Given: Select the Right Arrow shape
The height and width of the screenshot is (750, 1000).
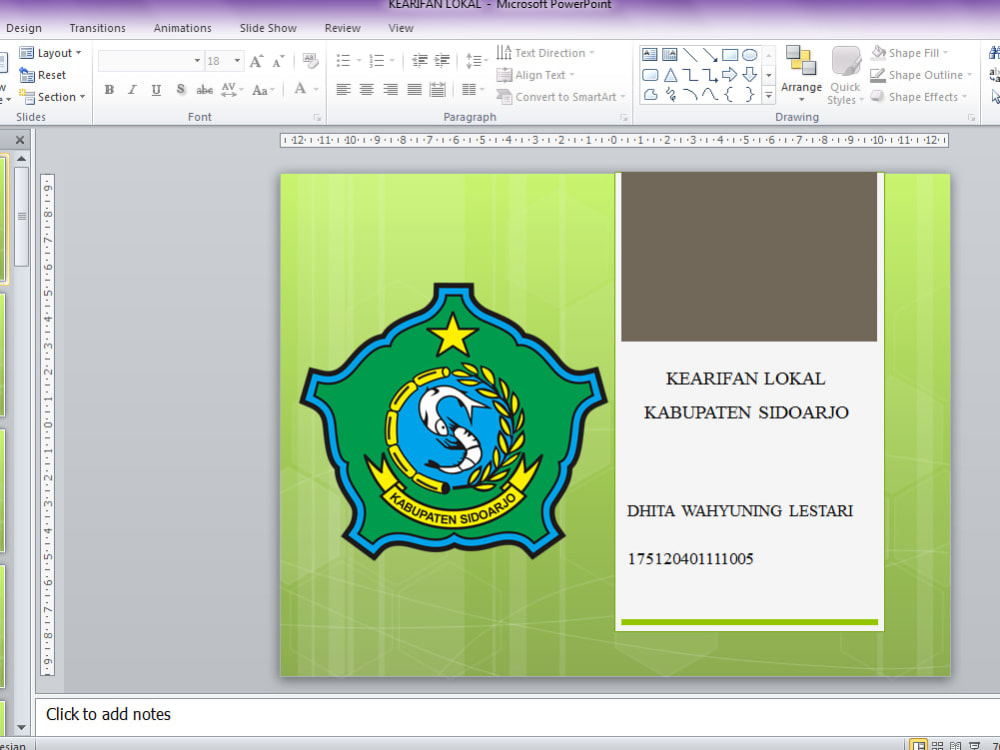Looking at the screenshot, I should click(x=730, y=75).
